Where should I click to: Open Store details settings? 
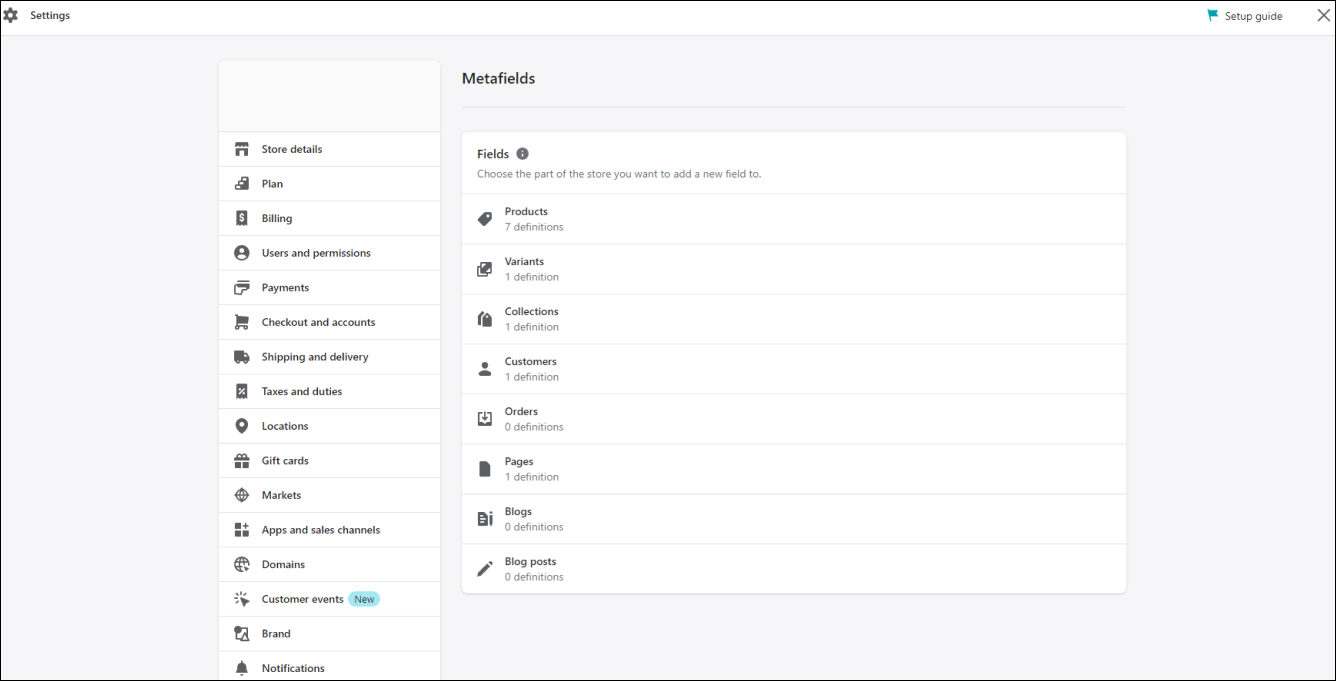329,149
